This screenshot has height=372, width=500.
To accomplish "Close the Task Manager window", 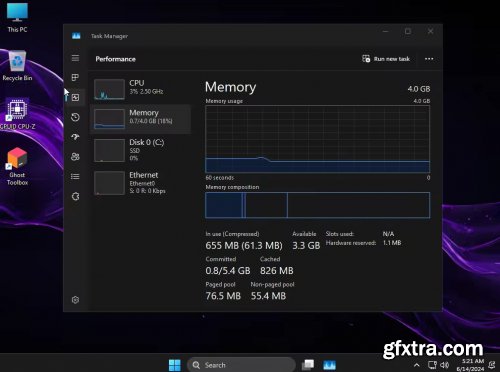I will (430, 31).
